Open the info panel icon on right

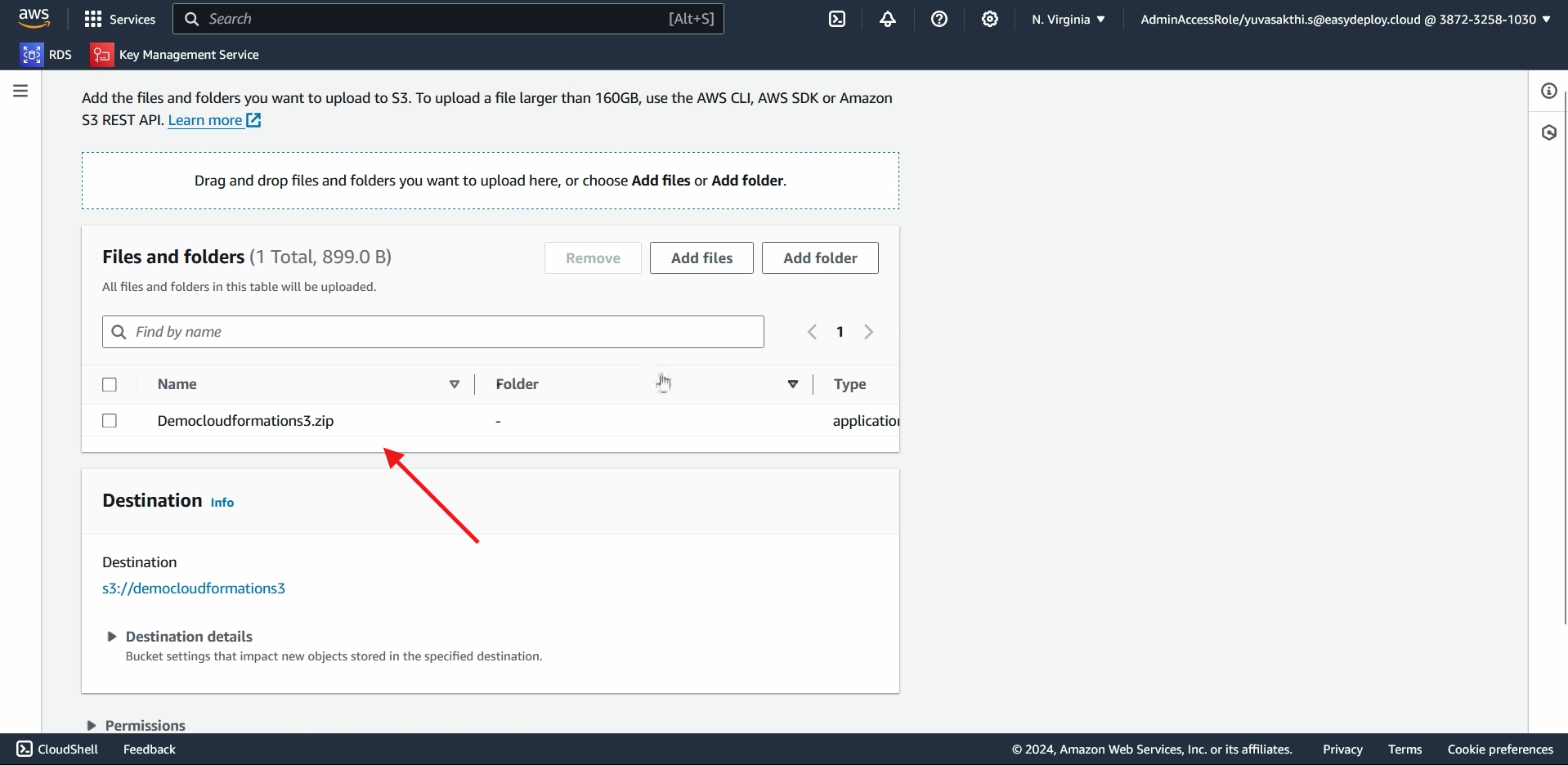1549,91
